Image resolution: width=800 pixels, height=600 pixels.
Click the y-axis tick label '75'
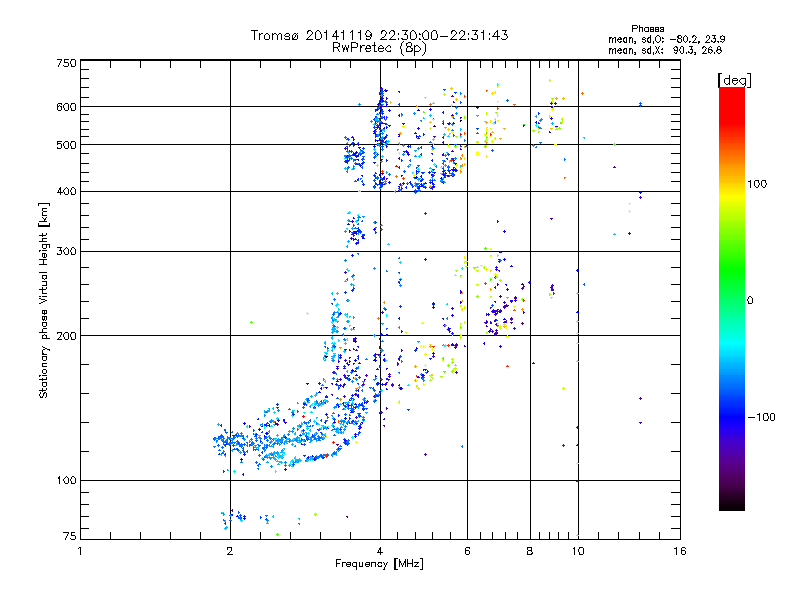coord(69,536)
